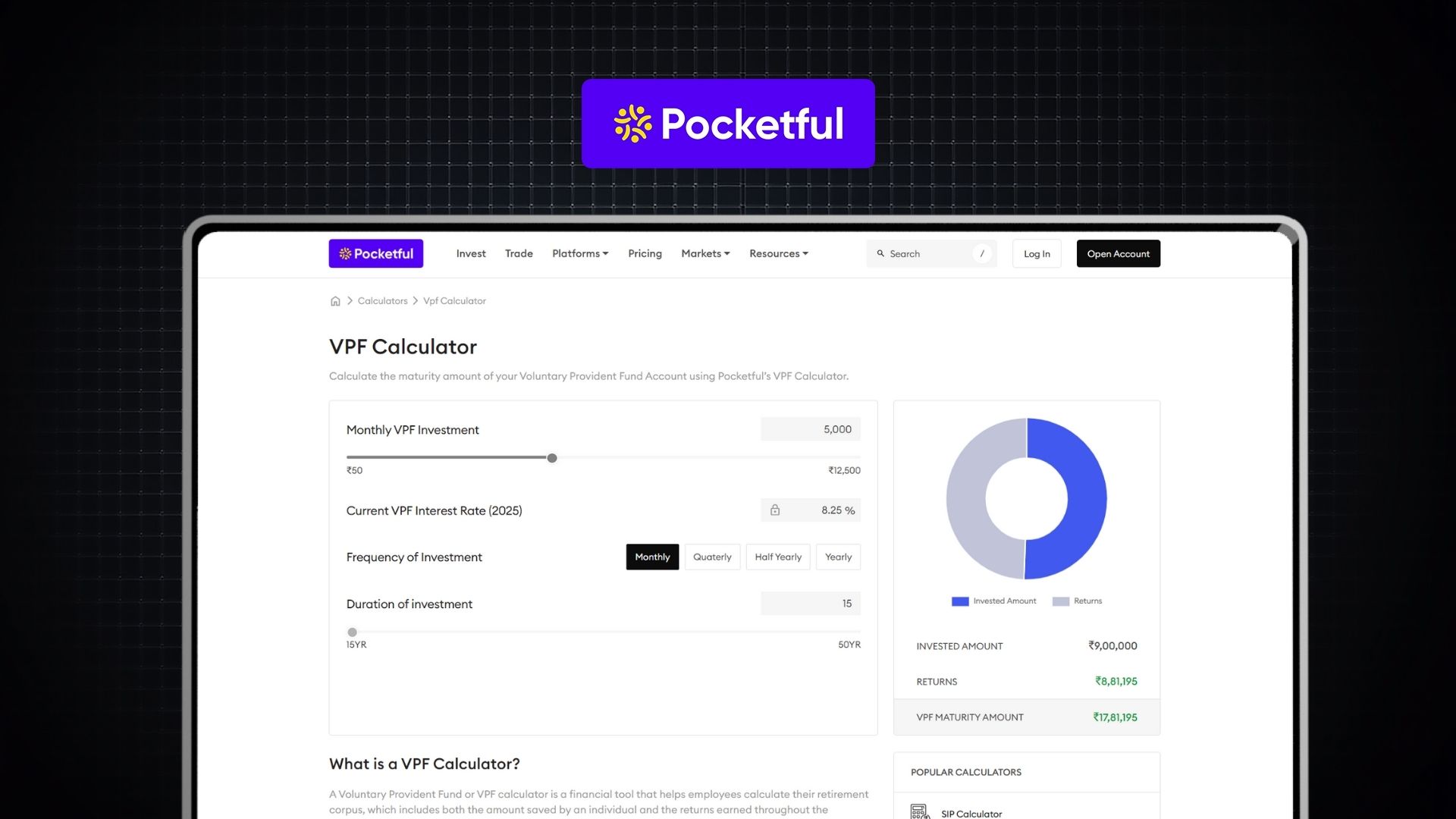Select Half Yearly investment frequency

(x=778, y=557)
